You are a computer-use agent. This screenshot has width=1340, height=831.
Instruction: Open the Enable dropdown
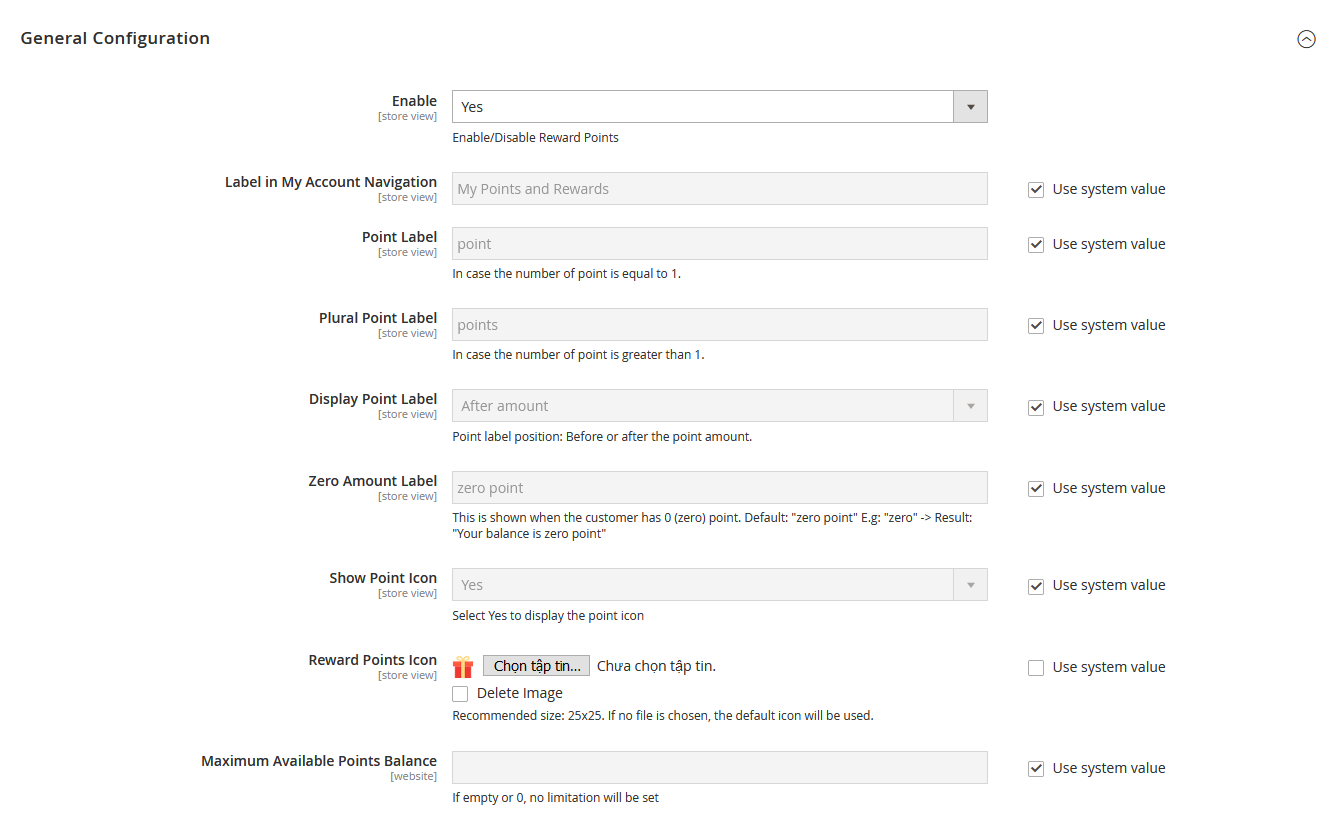719,107
